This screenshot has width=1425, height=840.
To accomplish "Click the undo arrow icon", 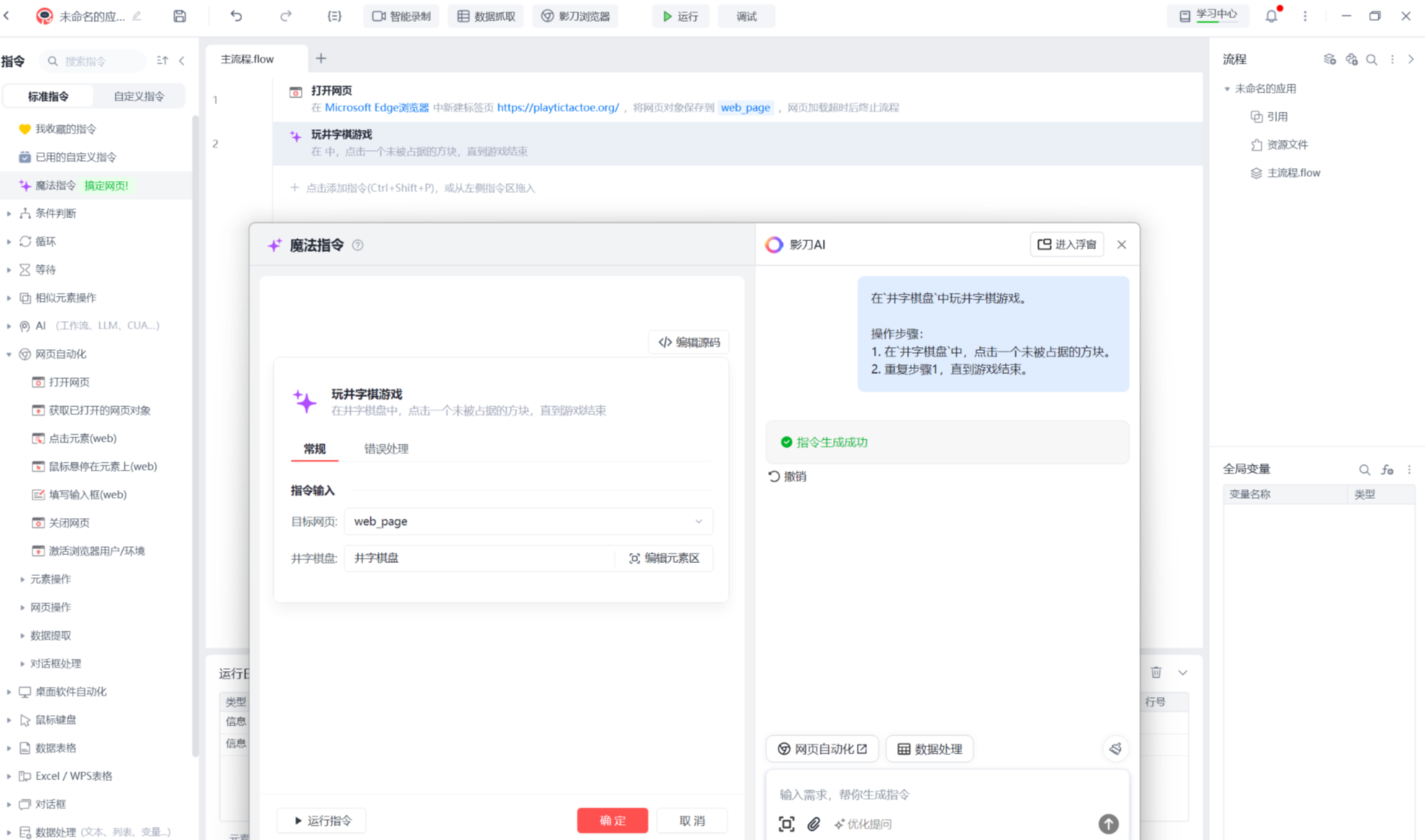I will point(236,16).
